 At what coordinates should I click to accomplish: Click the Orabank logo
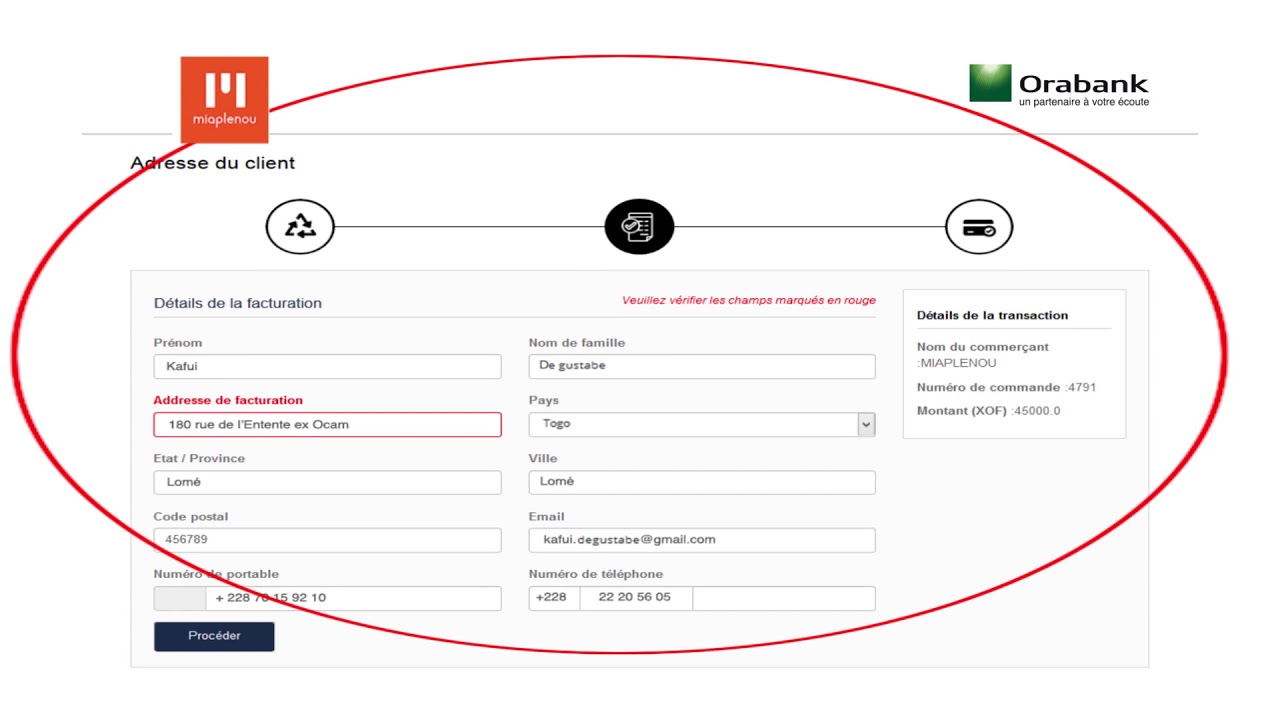tap(1059, 85)
